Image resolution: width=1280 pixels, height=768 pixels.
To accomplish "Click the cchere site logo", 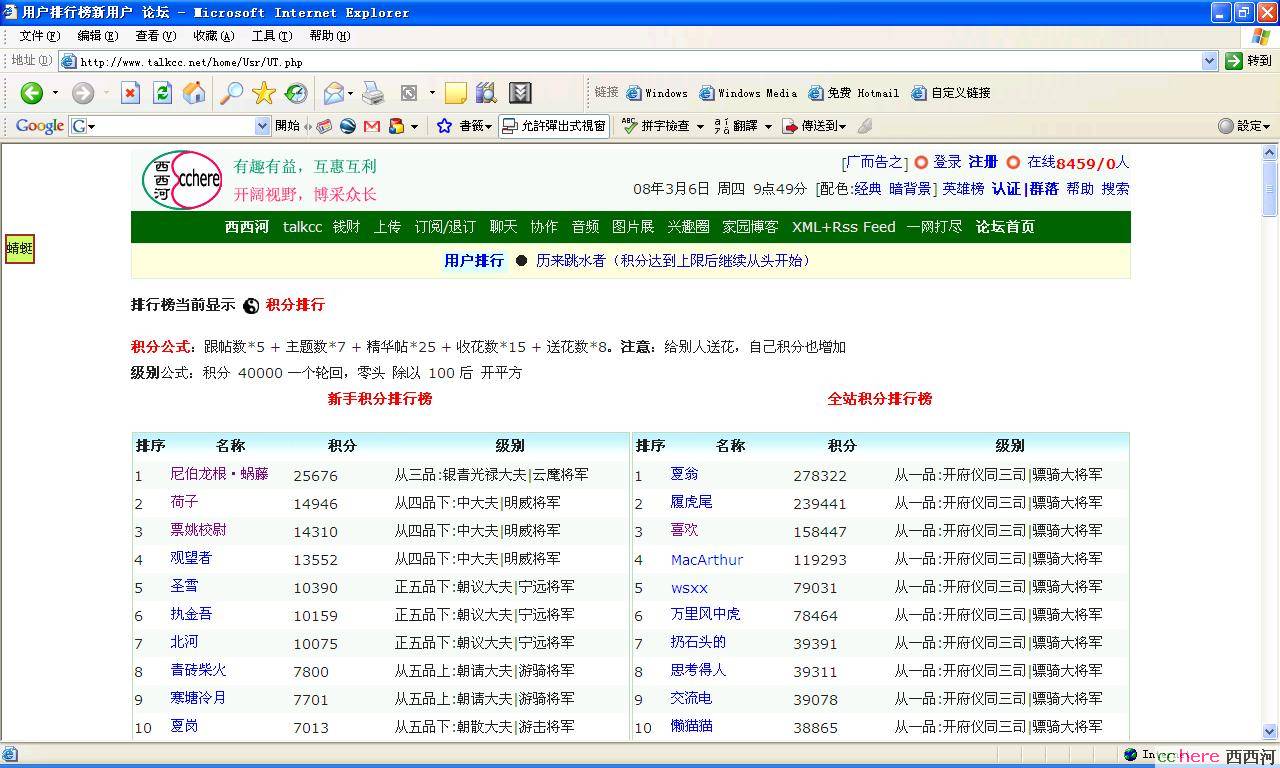I will 182,179.
